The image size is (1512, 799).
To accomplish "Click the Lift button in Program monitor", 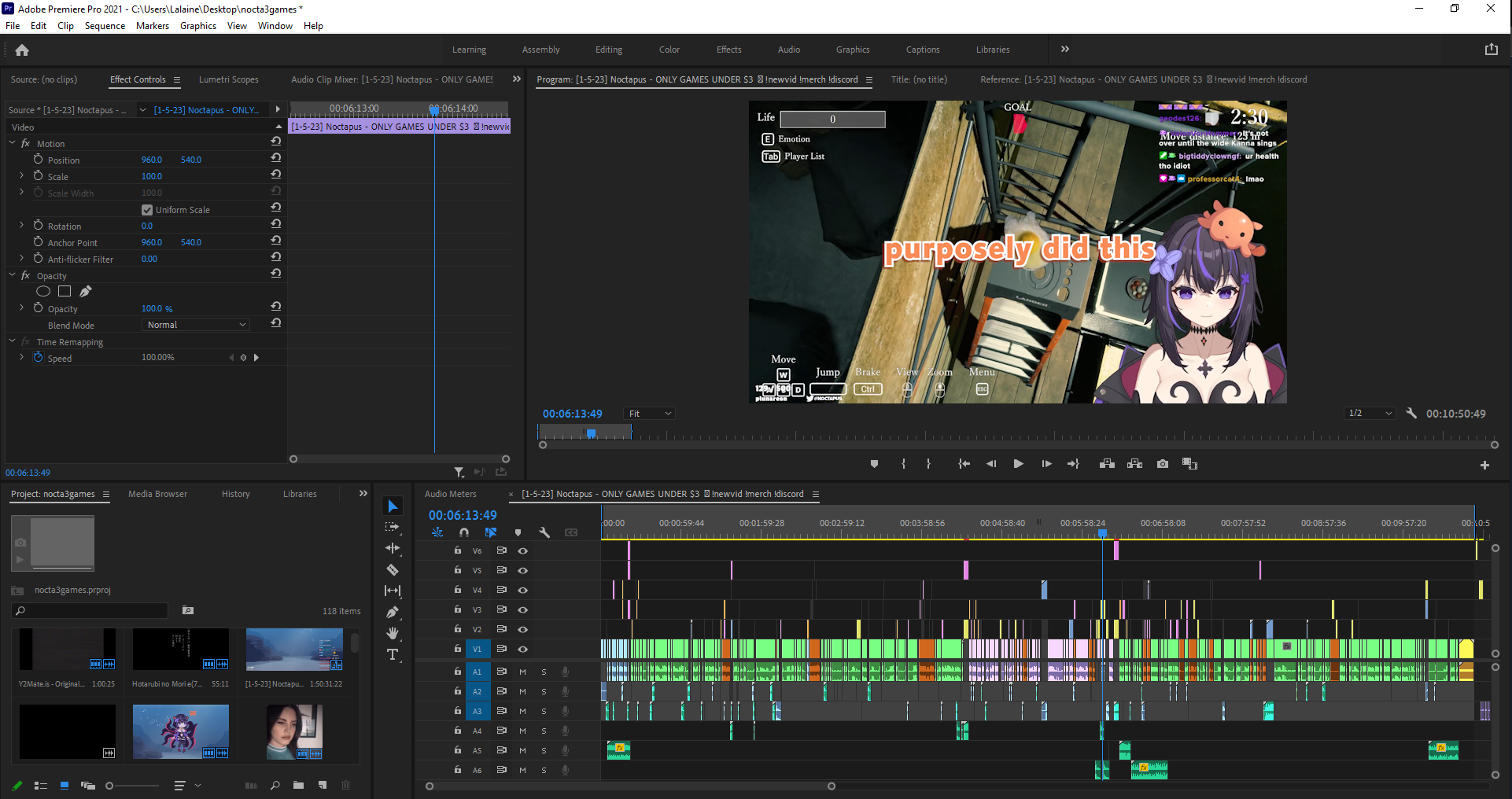I will [1107, 464].
